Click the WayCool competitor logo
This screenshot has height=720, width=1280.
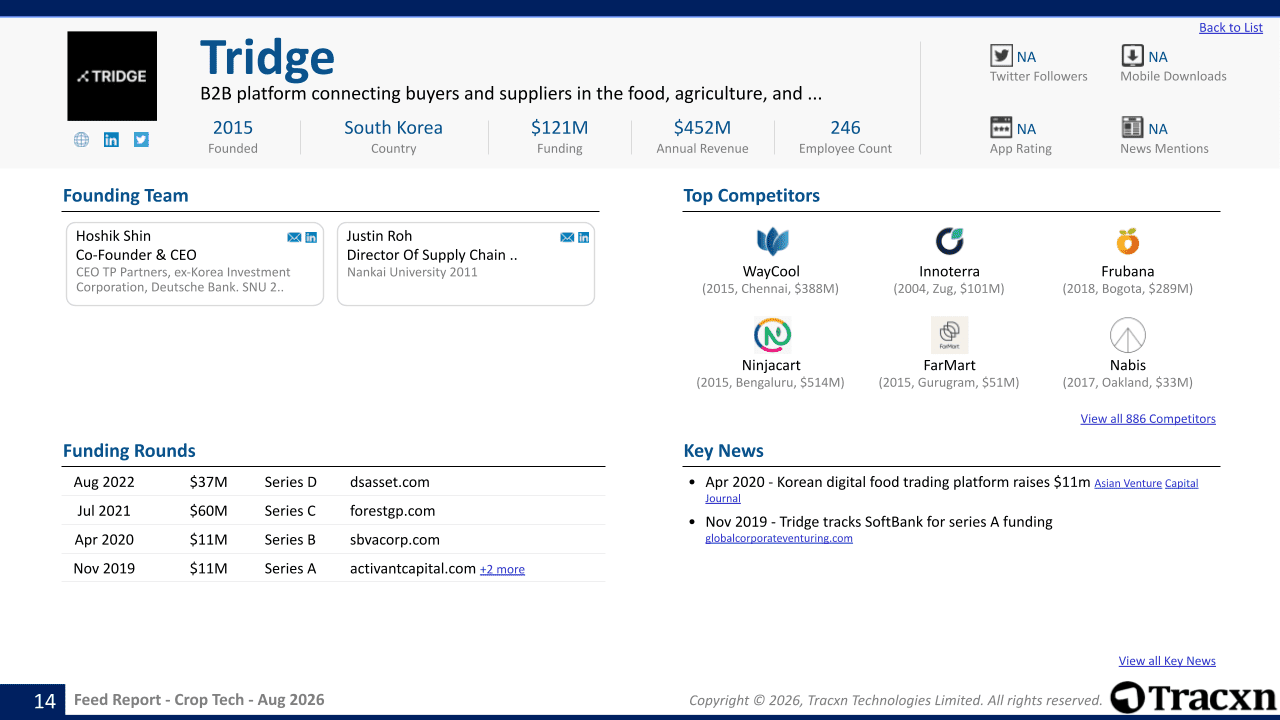771,242
